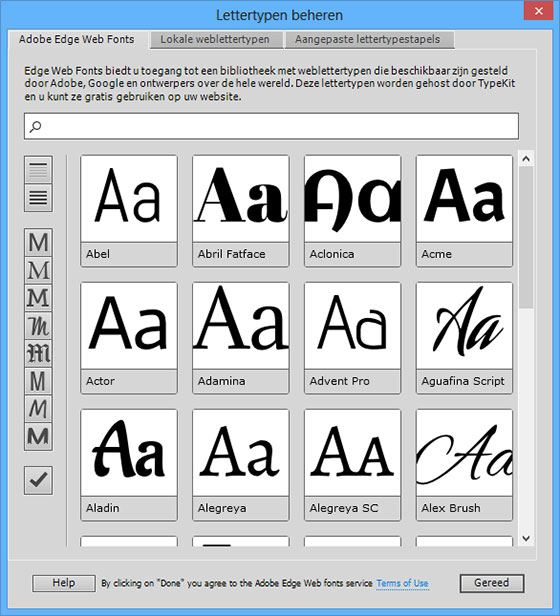Choose the Adamina font preview
560x616 pixels.
[x=241, y=337]
